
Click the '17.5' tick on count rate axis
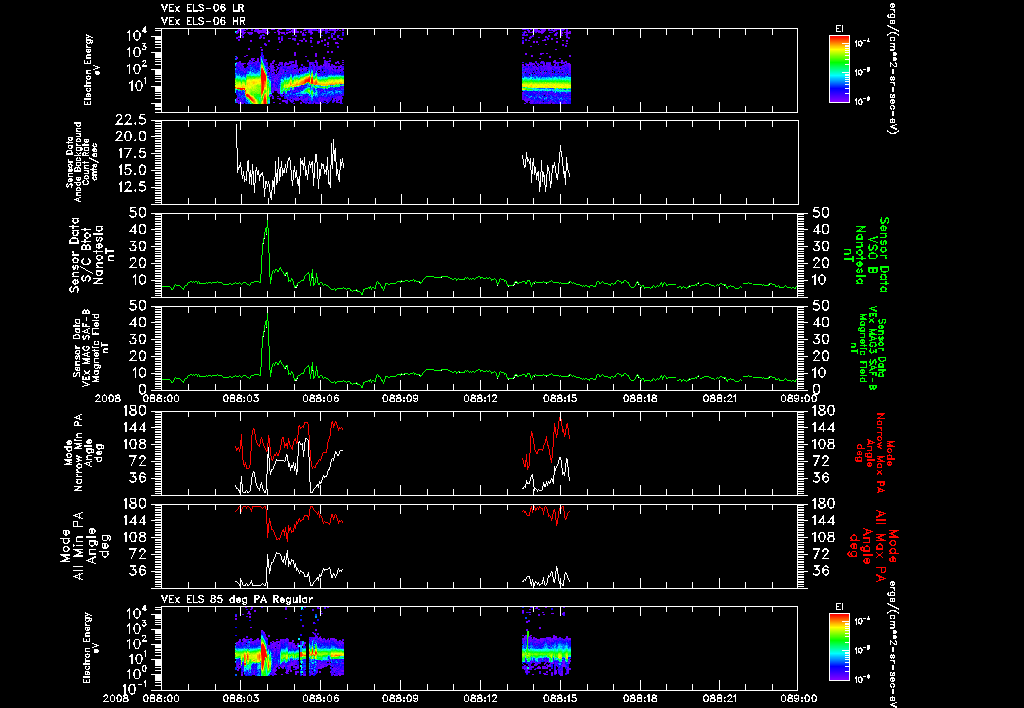[x=130, y=153]
